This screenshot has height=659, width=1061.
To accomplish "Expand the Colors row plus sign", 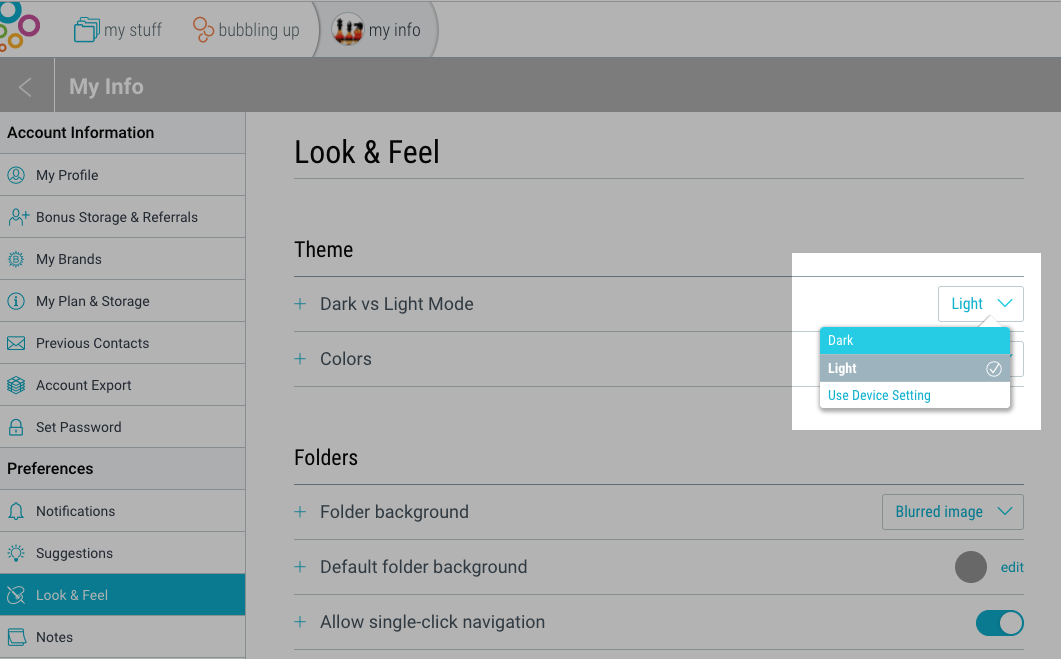I will pyautogui.click(x=300, y=359).
